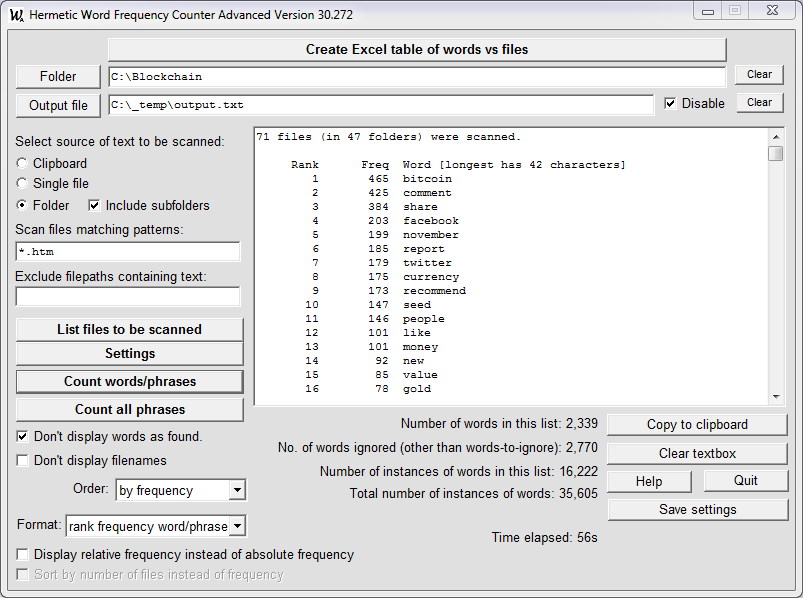This screenshot has width=803, height=598.
Task: Clear the Blockchain folder path
Action: pos(758,74)
